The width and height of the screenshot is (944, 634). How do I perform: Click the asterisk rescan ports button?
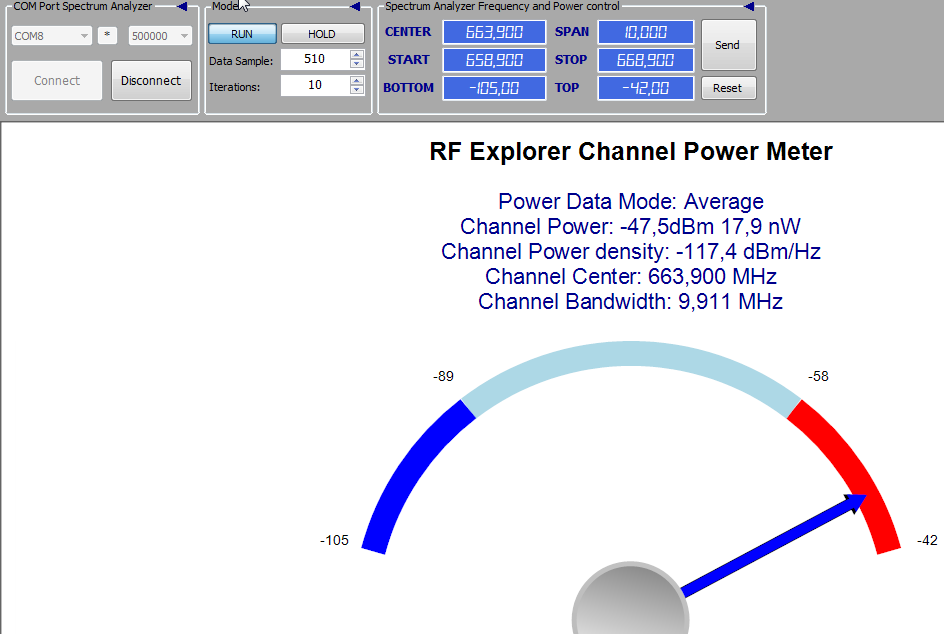tap(107, 36)
